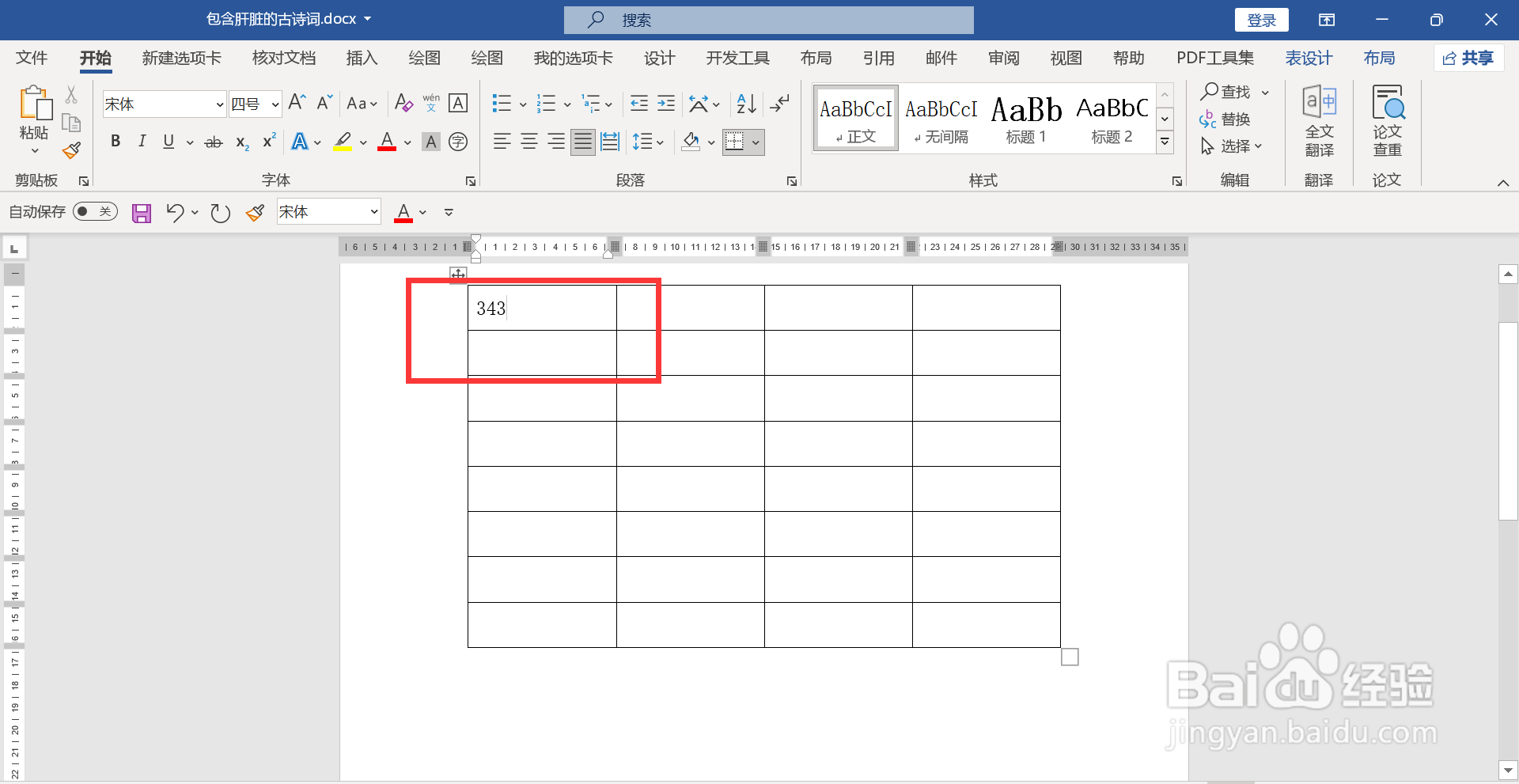Open the font dialog launcher

click(471, 181)
